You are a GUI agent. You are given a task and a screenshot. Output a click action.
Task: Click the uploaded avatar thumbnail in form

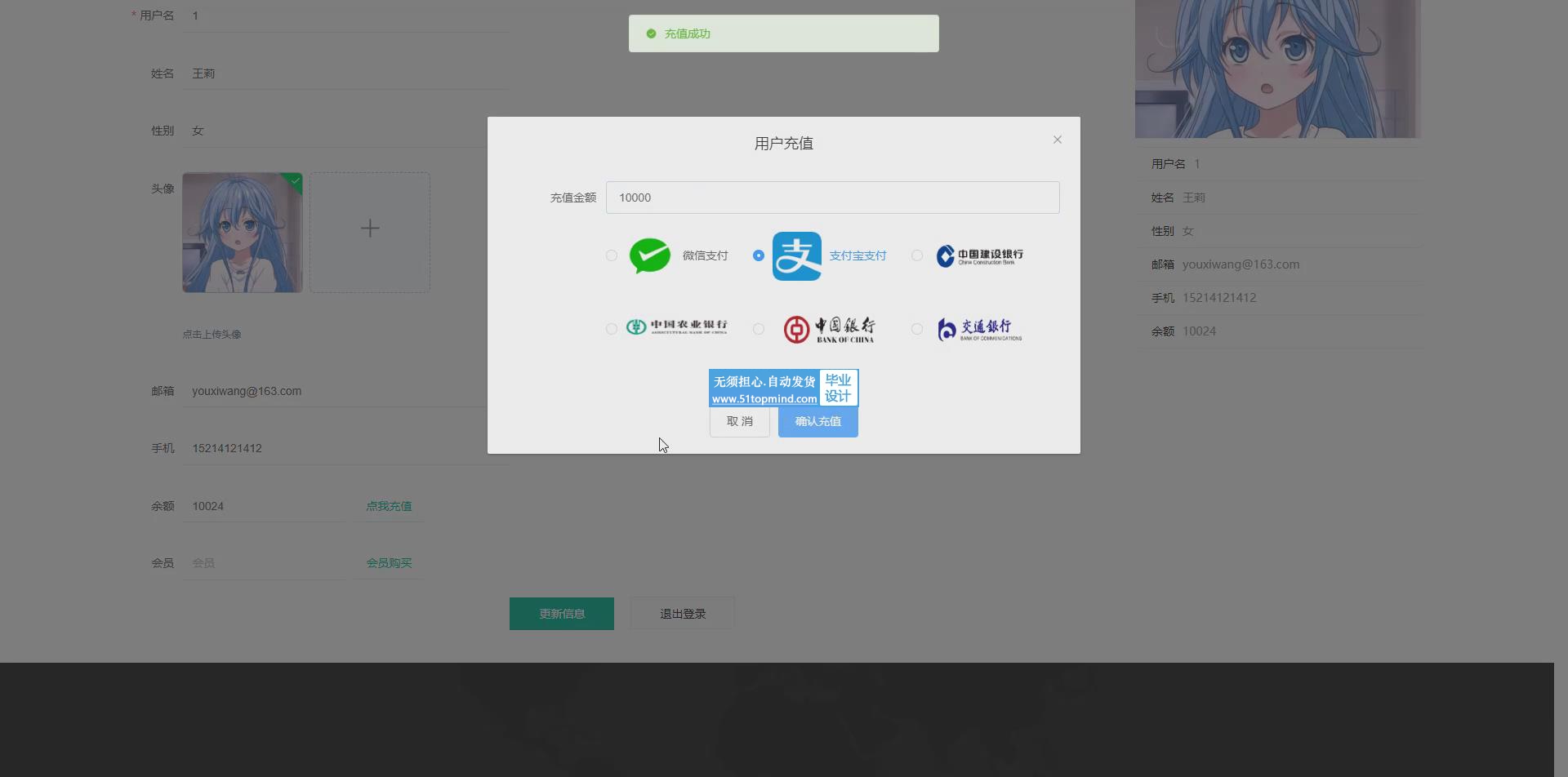243,233
